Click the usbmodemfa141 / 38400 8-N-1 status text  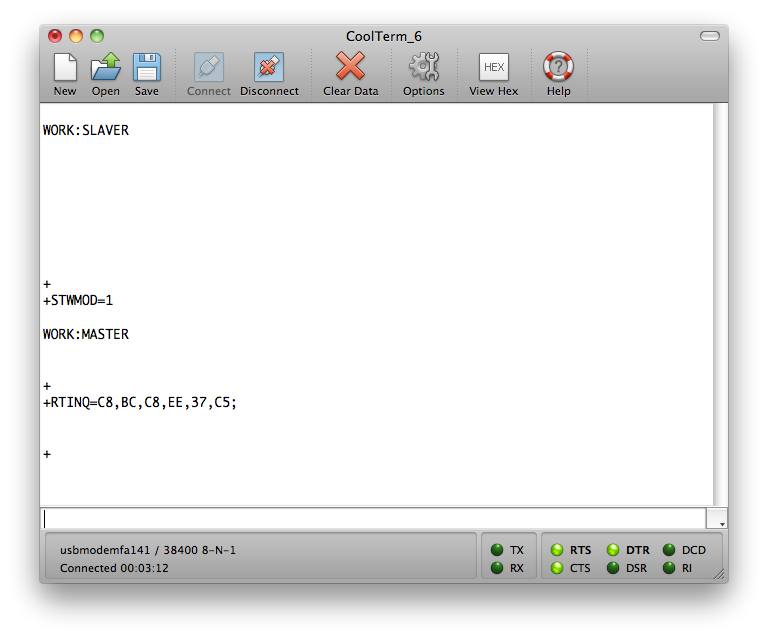[x=148, y=550]
